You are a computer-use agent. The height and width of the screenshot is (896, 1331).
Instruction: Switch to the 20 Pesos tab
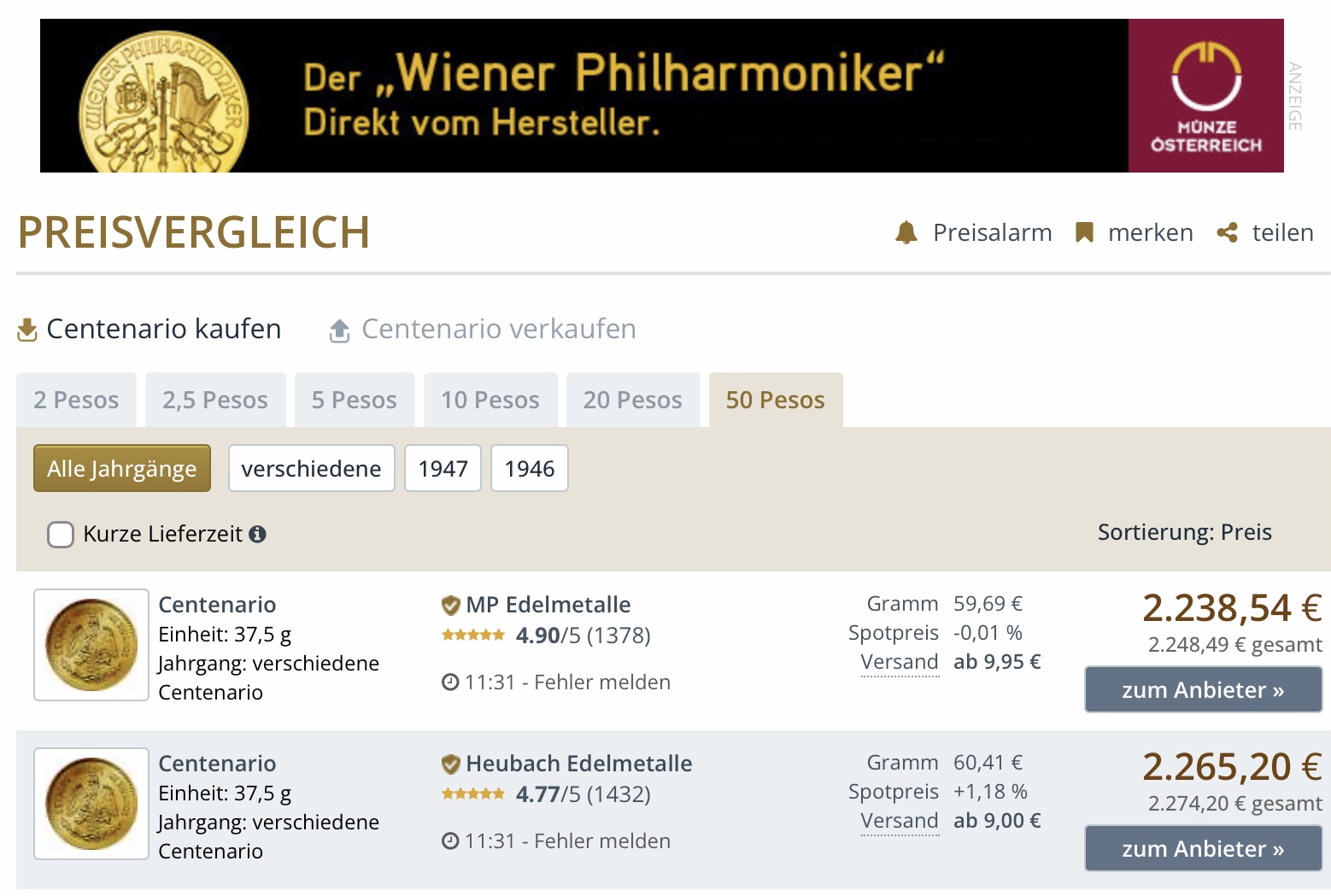(632, 400)
